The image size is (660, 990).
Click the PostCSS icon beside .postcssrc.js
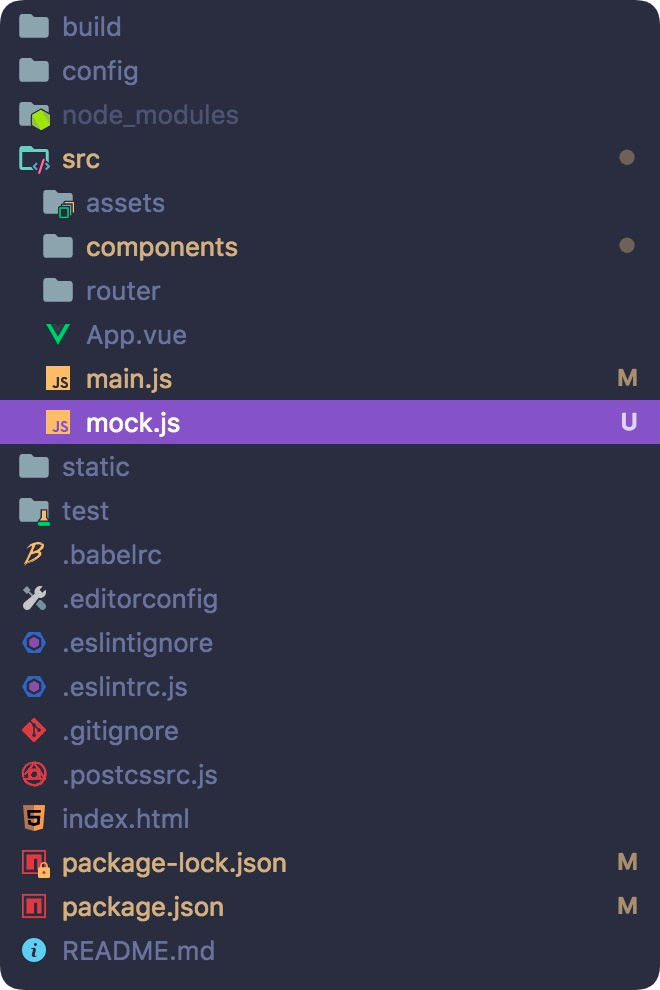coord(34,775)
